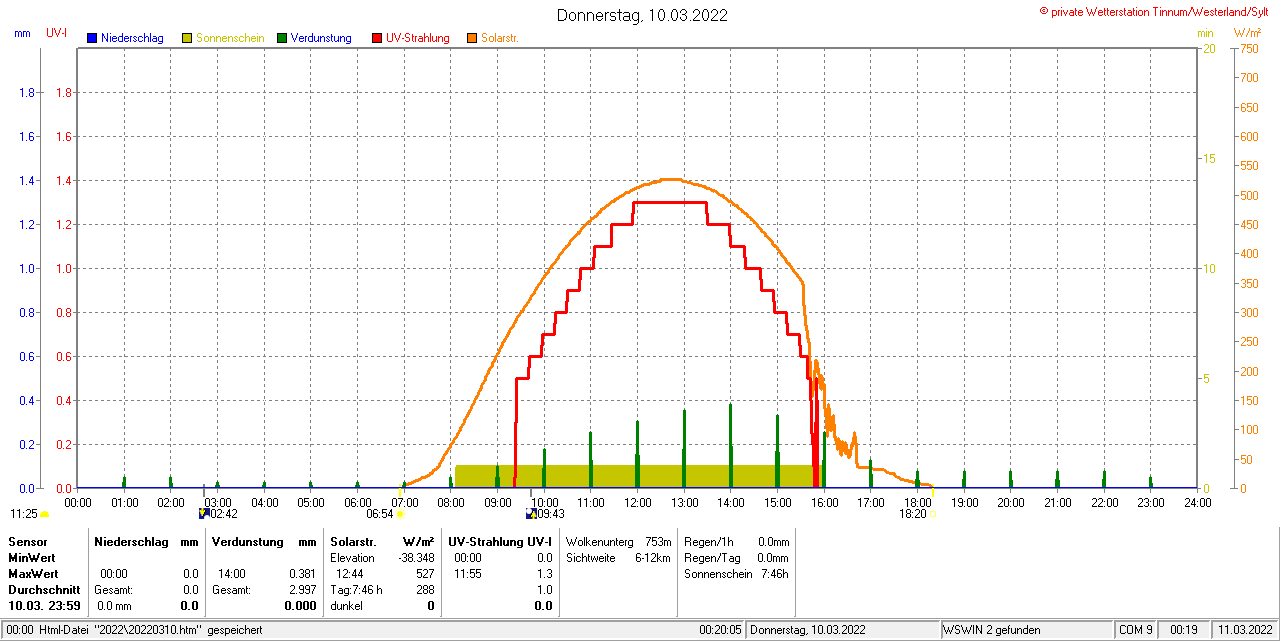Screen dimensions: 1280x641
Task: Click the 11.03.2022 status bar field
Action: click(x=1243, y=630)
